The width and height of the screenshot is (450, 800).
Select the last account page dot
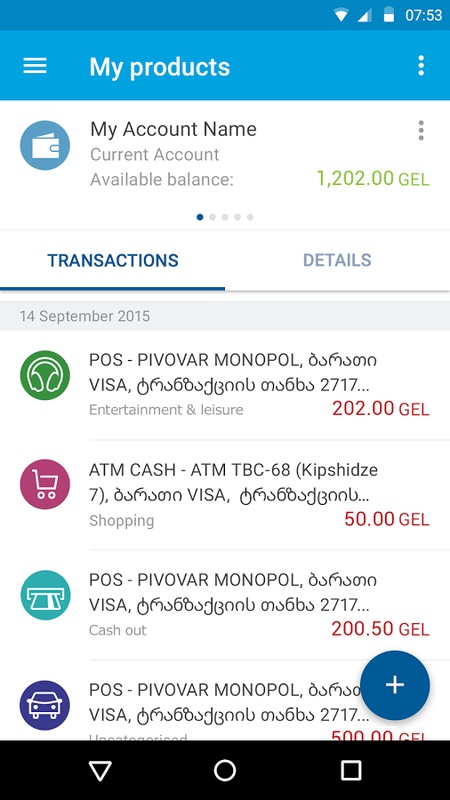250,217
